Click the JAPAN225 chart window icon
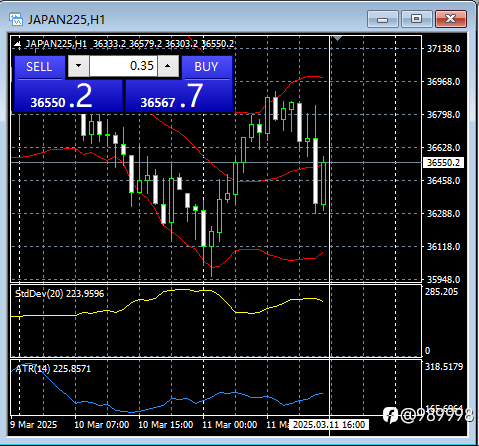The width and height of the screenshot is (479, 446). click(x=16, y=19)
